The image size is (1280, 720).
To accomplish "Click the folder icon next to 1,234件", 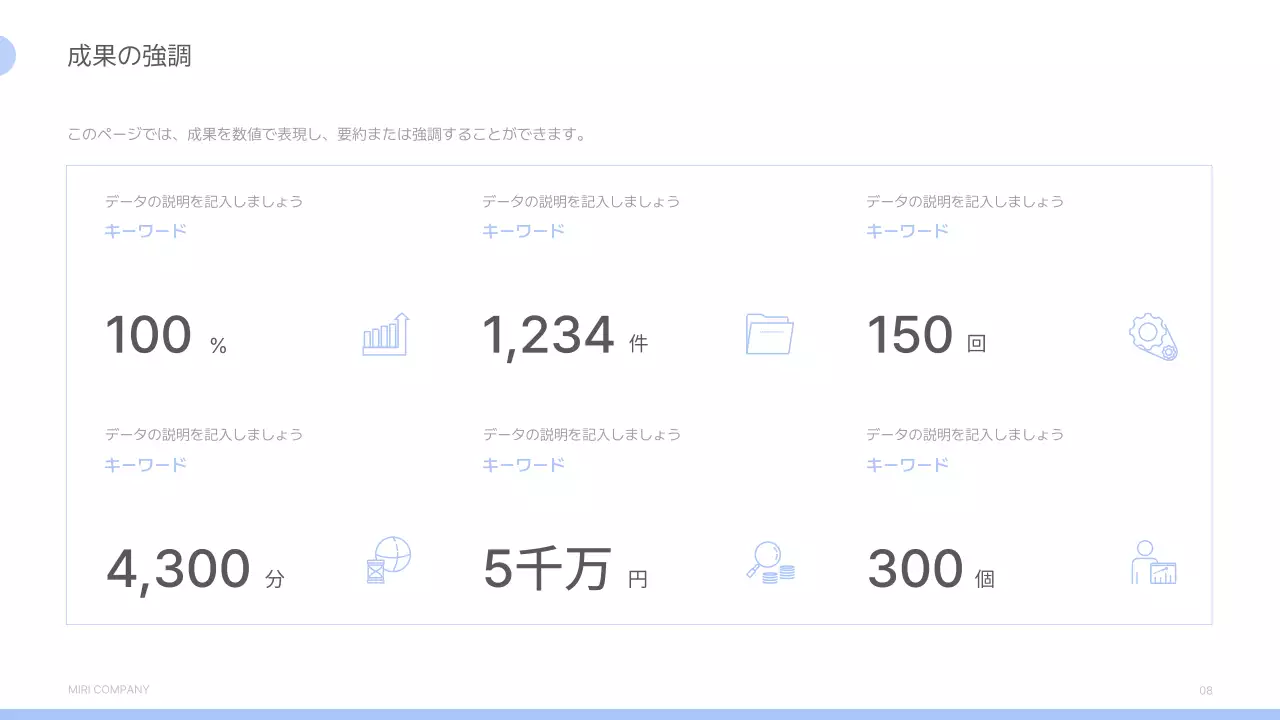I will click(770, 333).
